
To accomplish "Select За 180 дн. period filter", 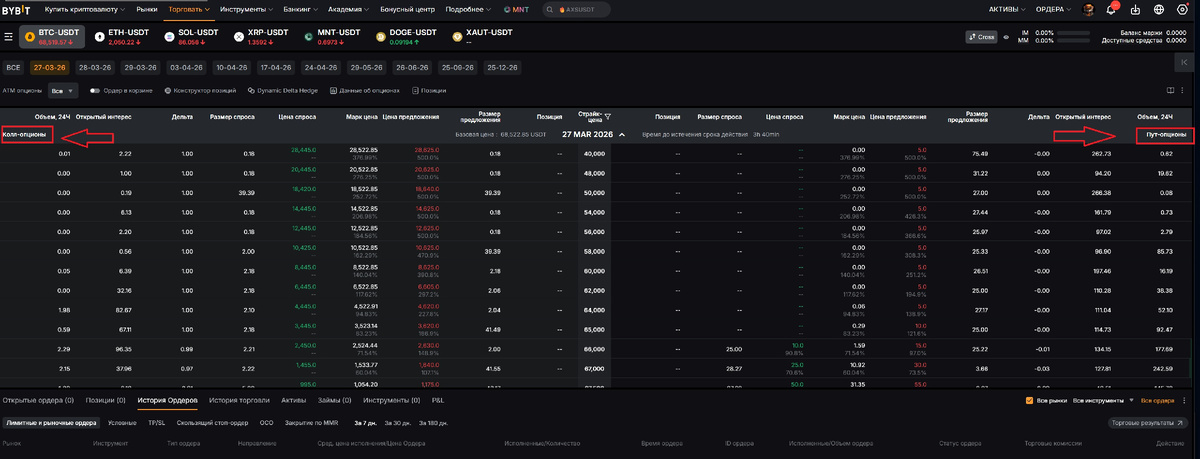I will point(435,423).
